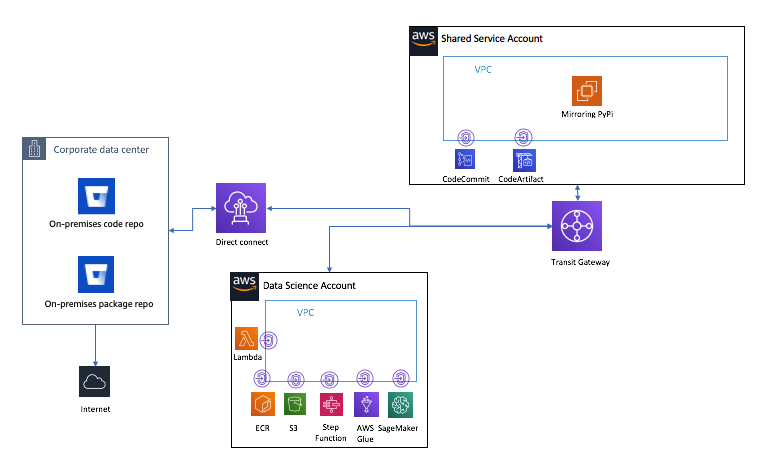This screenshot has height=453, width=766.
Task: Click the 'AWS Glue' label
Action: coord(365,433)
